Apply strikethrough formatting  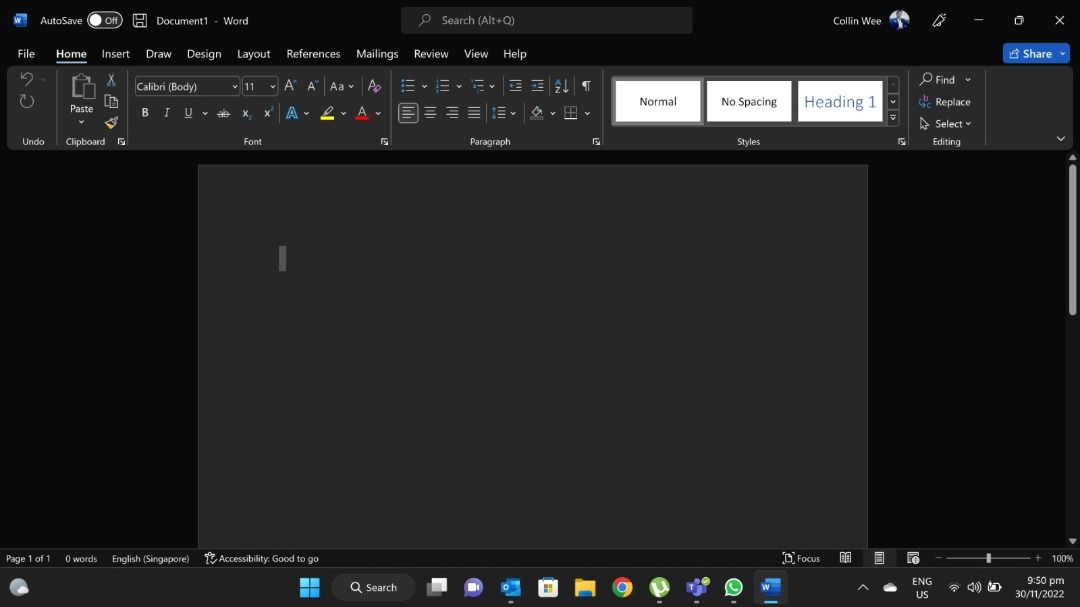[223, 113]
